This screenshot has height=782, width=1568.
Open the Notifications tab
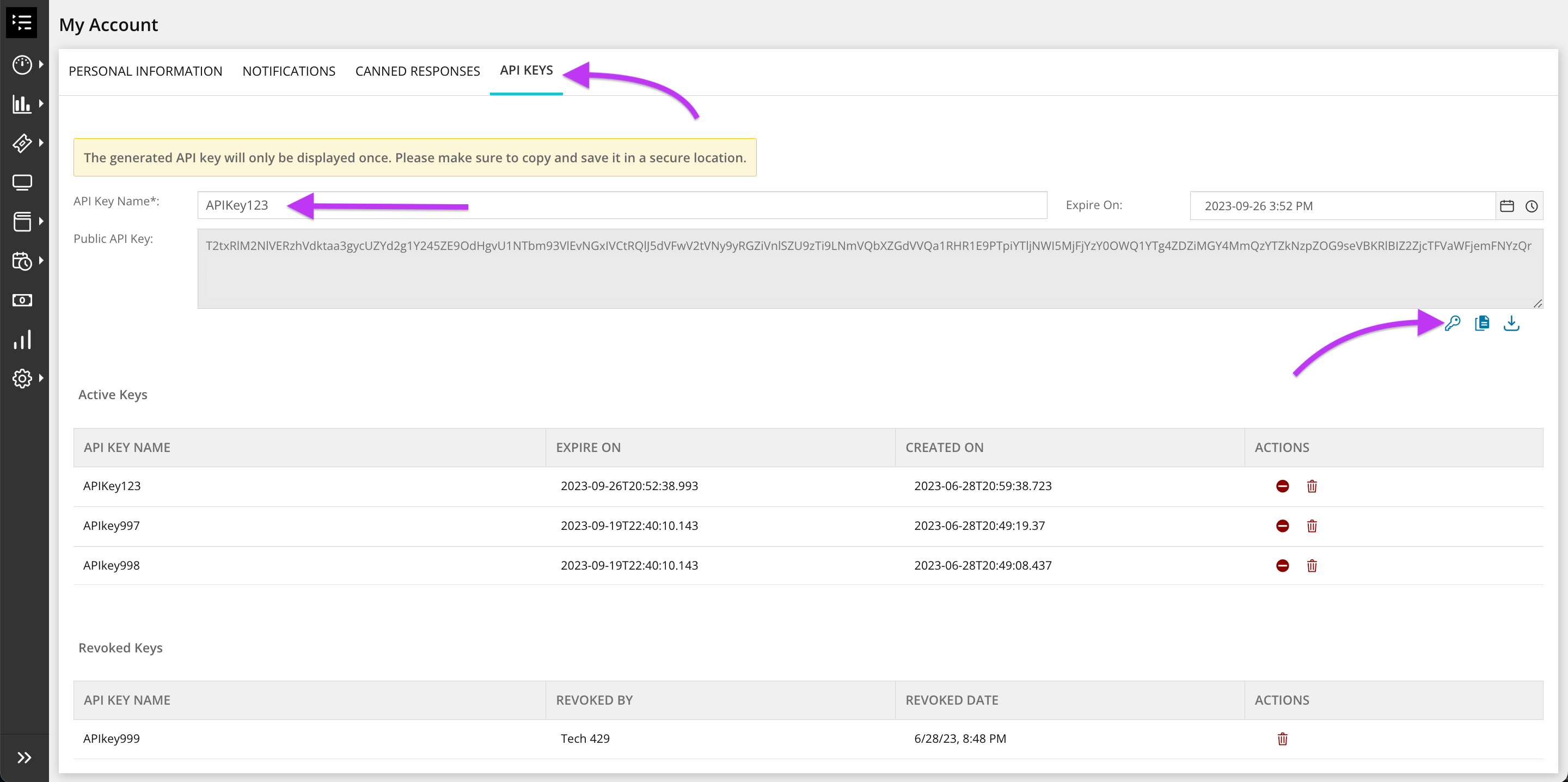[289, 71]
